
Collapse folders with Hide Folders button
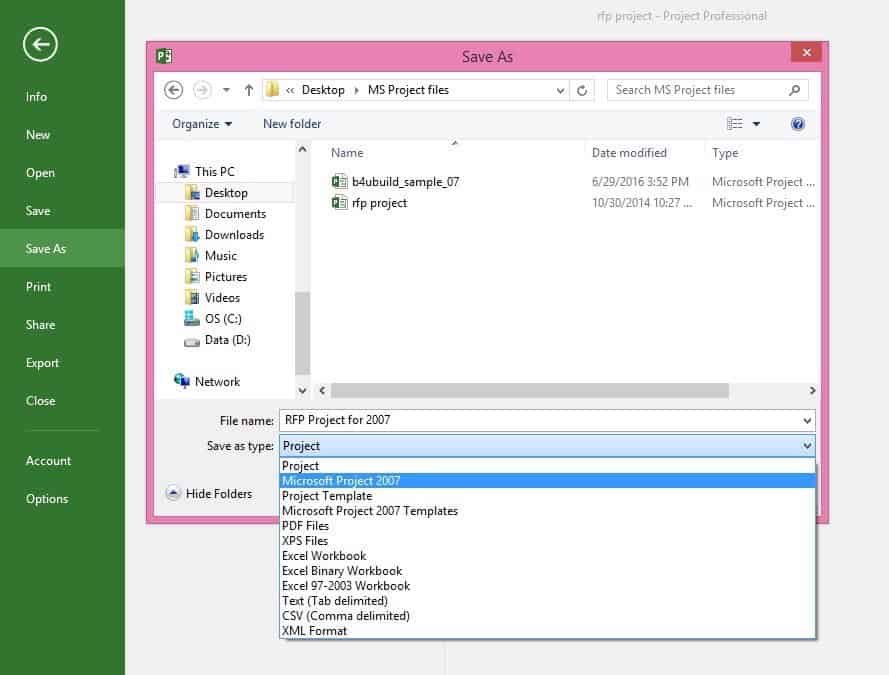tap(209, 493)
